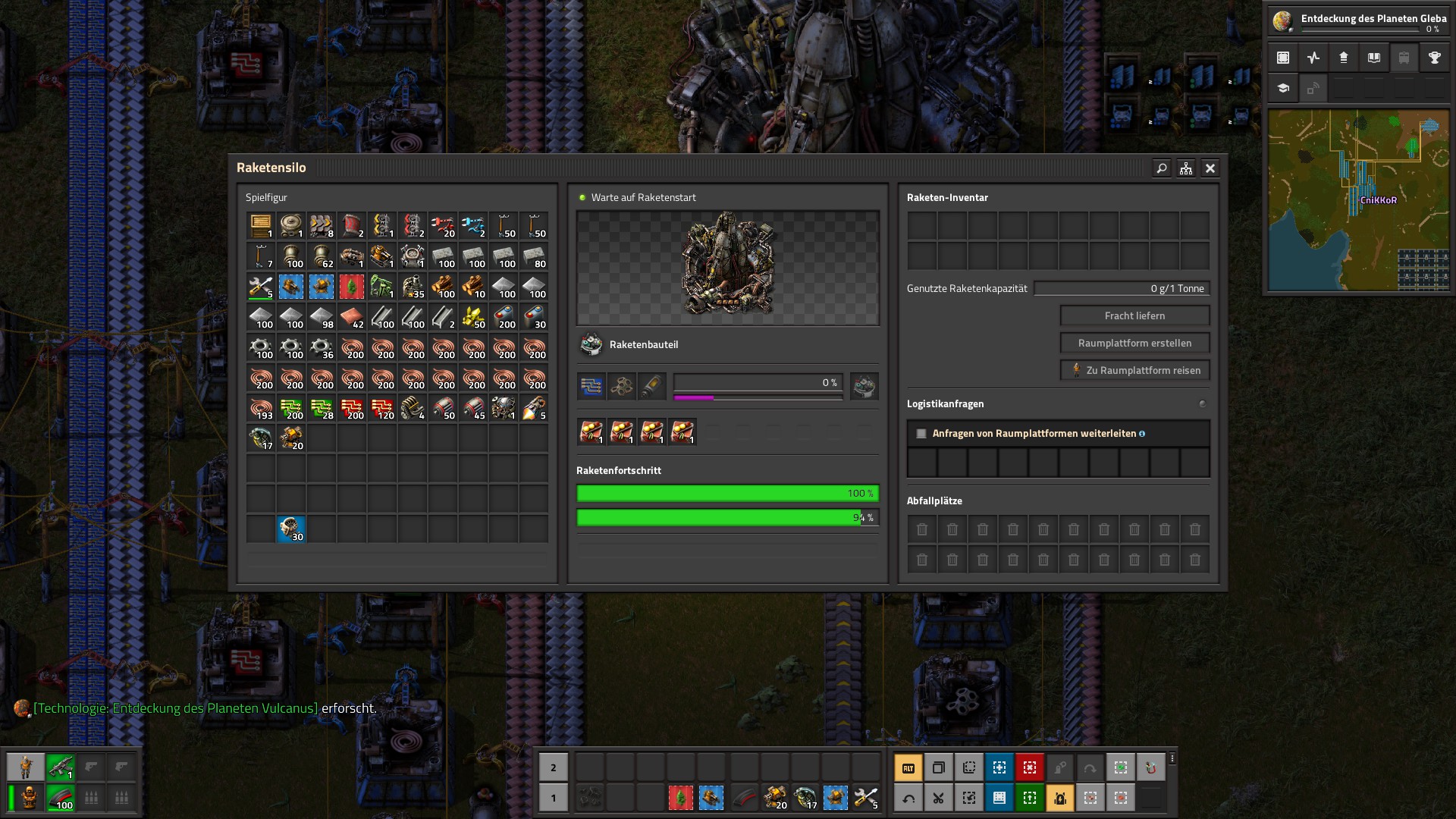Screen dimensions: 1456x819
Task: Select the blue inserter stack of 2
Action: pyautogui.click(x=472, y=225)
